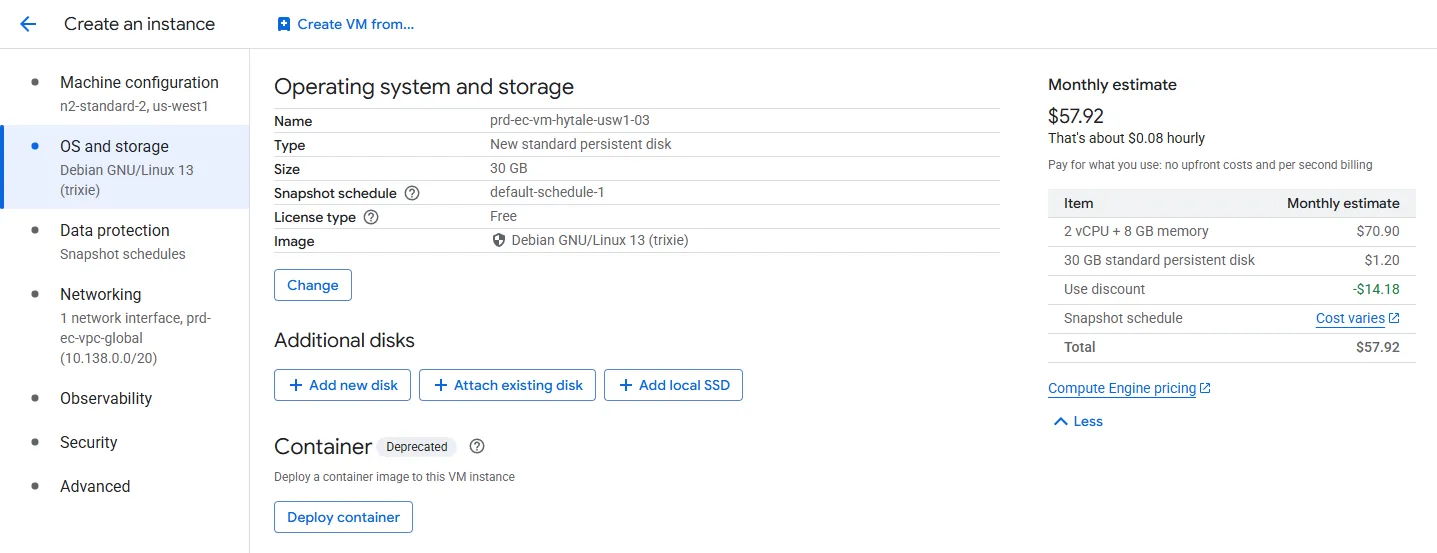Select the OS and storage section
The height and width of the screenshot is (553, 1437).
point(125,167)
